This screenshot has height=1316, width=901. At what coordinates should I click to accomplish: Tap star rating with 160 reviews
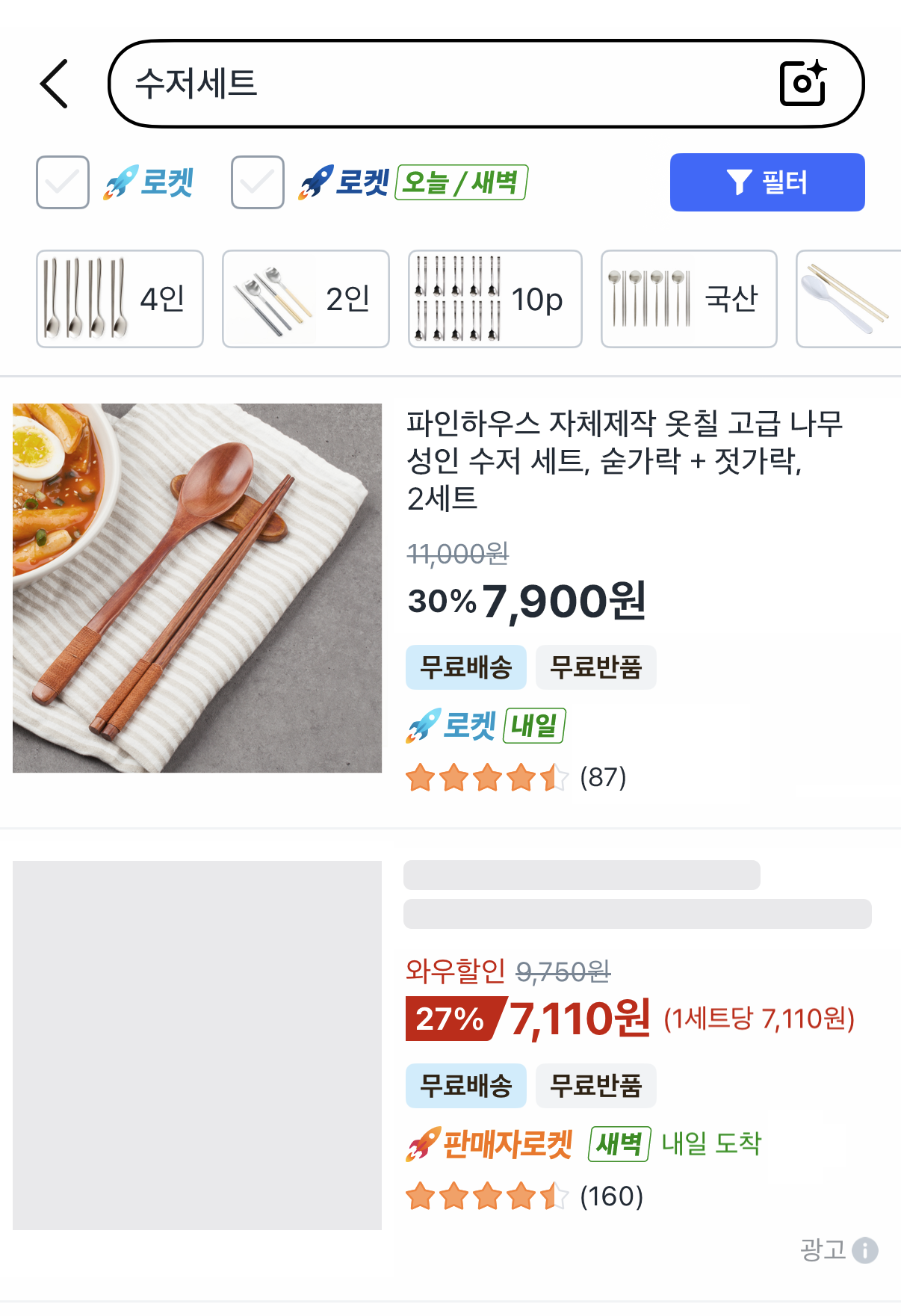486,1196
